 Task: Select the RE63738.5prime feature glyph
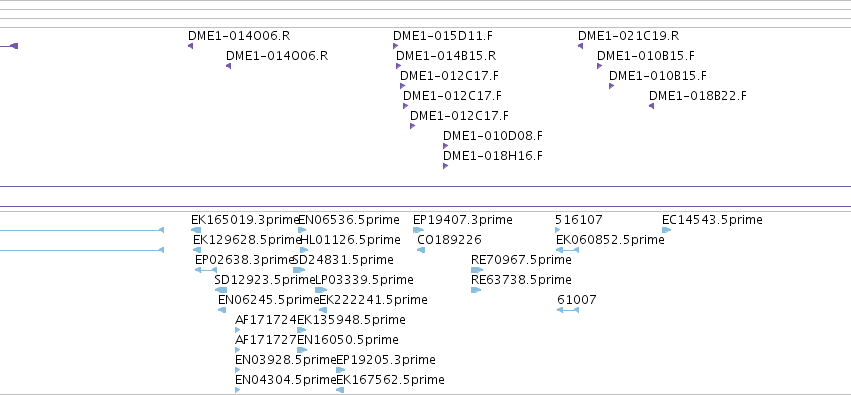click(476, 290)
